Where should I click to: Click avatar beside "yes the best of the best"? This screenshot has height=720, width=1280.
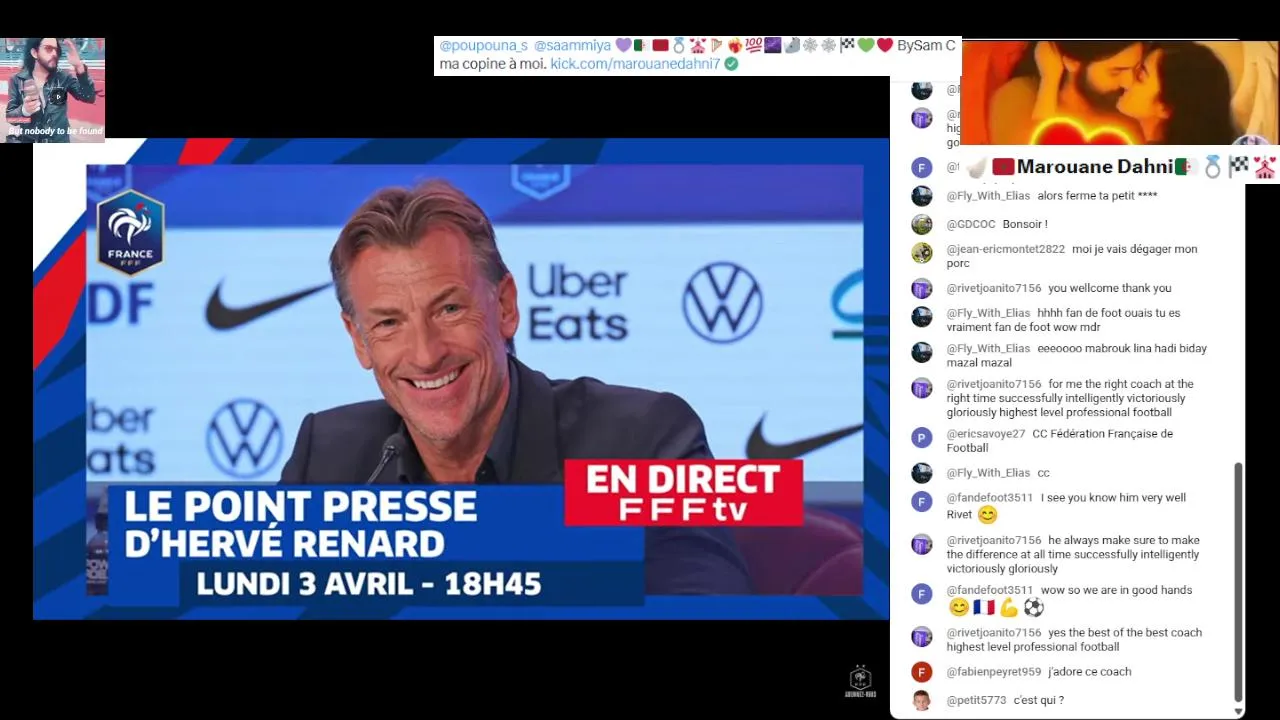click(x=922, y=636)
